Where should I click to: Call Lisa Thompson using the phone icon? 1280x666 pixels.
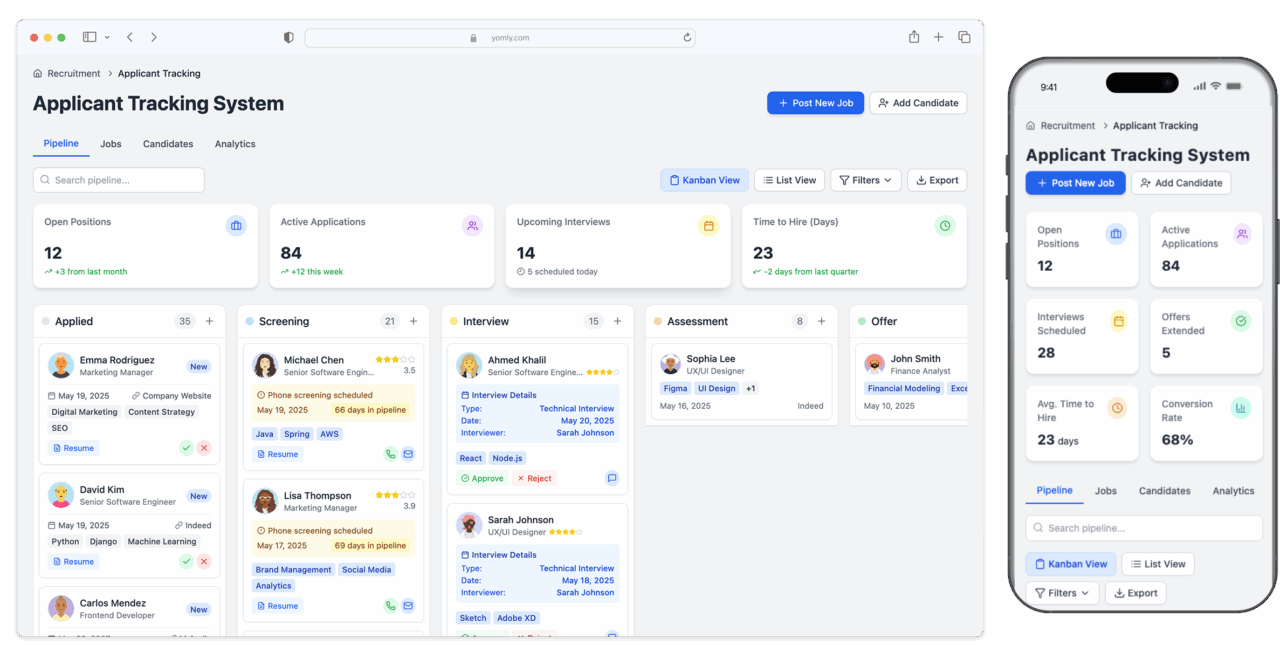point(390,605)
